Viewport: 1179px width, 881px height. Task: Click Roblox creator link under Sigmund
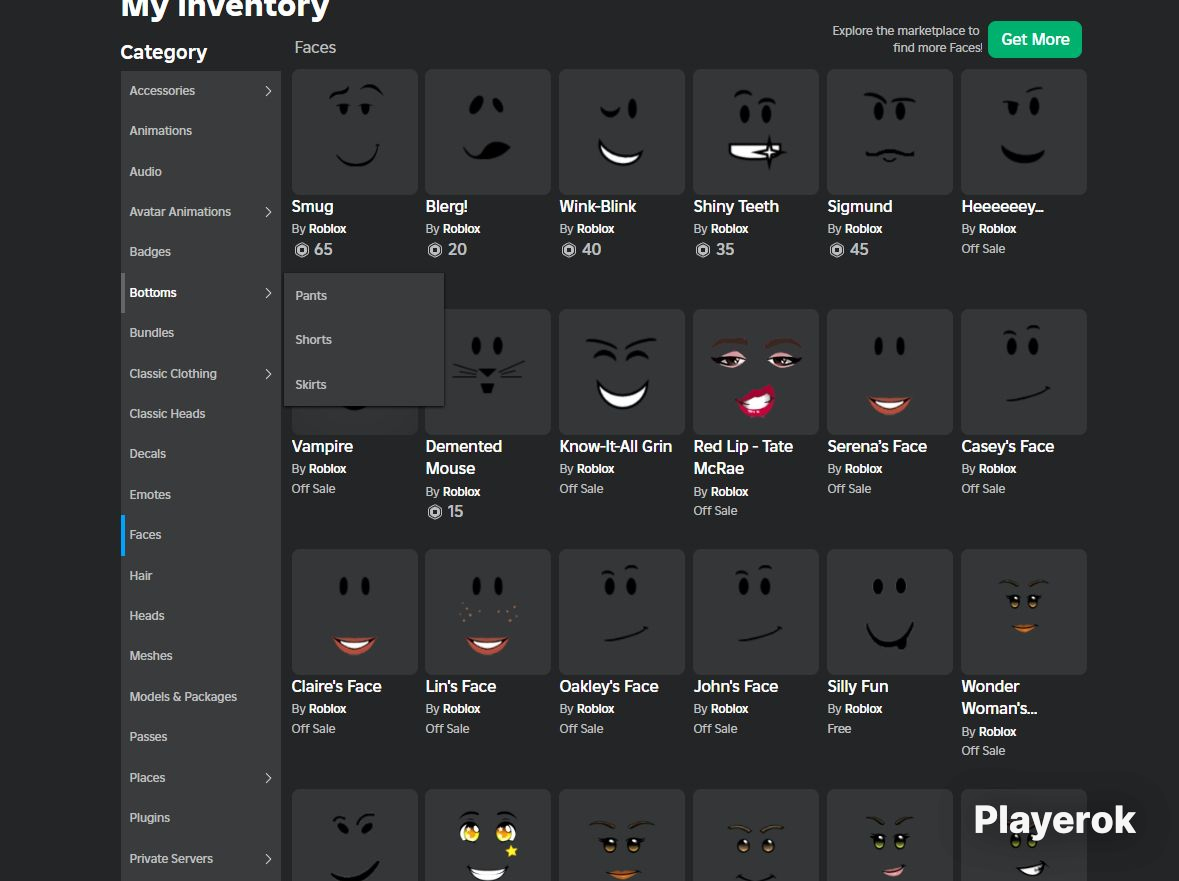(x=863, y=229)
